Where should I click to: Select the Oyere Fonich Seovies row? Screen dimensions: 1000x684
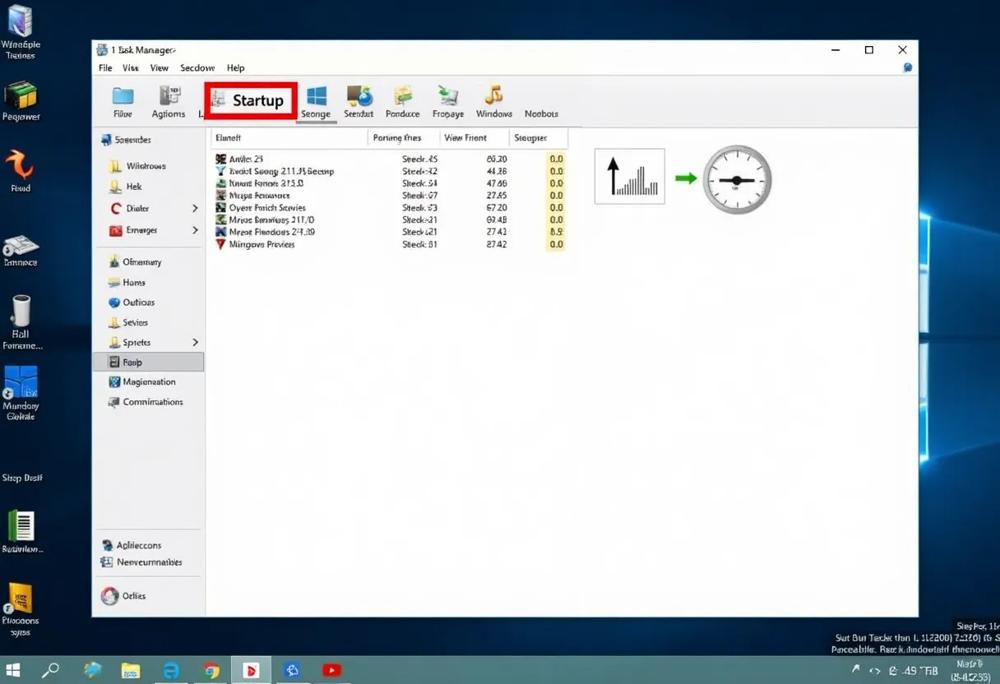(x=389, y=208)
